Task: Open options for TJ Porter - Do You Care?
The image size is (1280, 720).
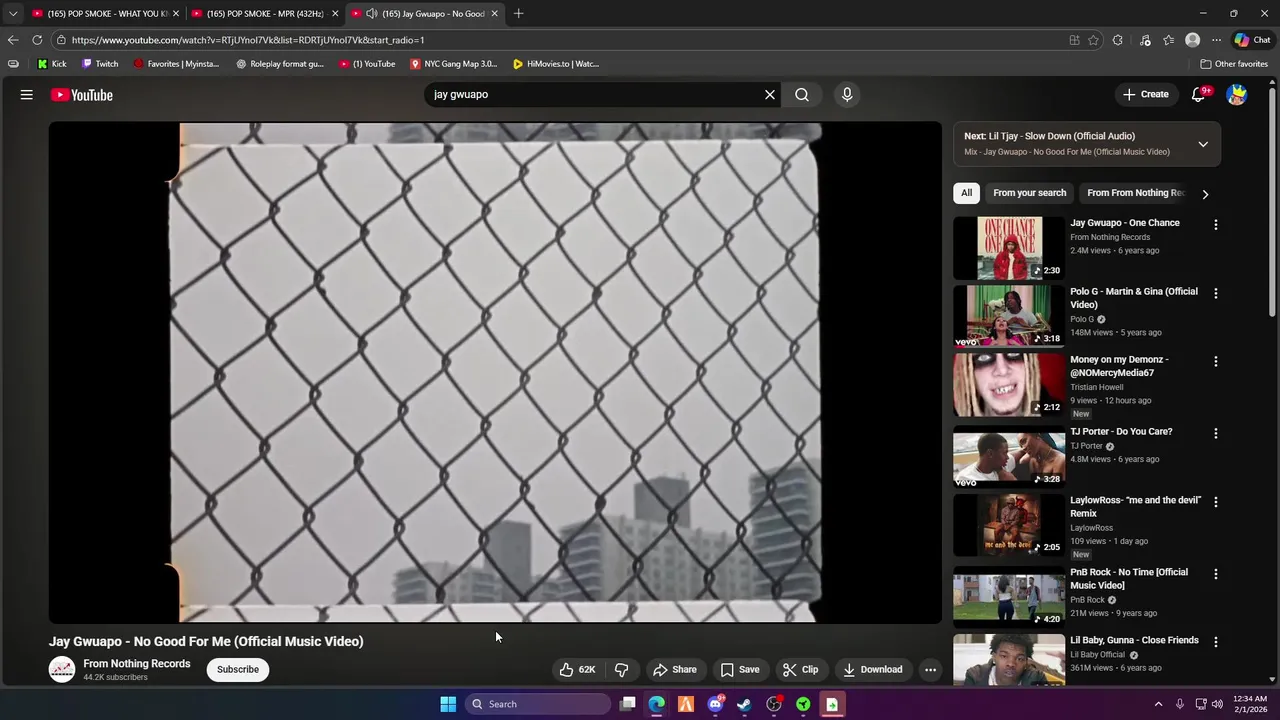Action: point(1216,433)
